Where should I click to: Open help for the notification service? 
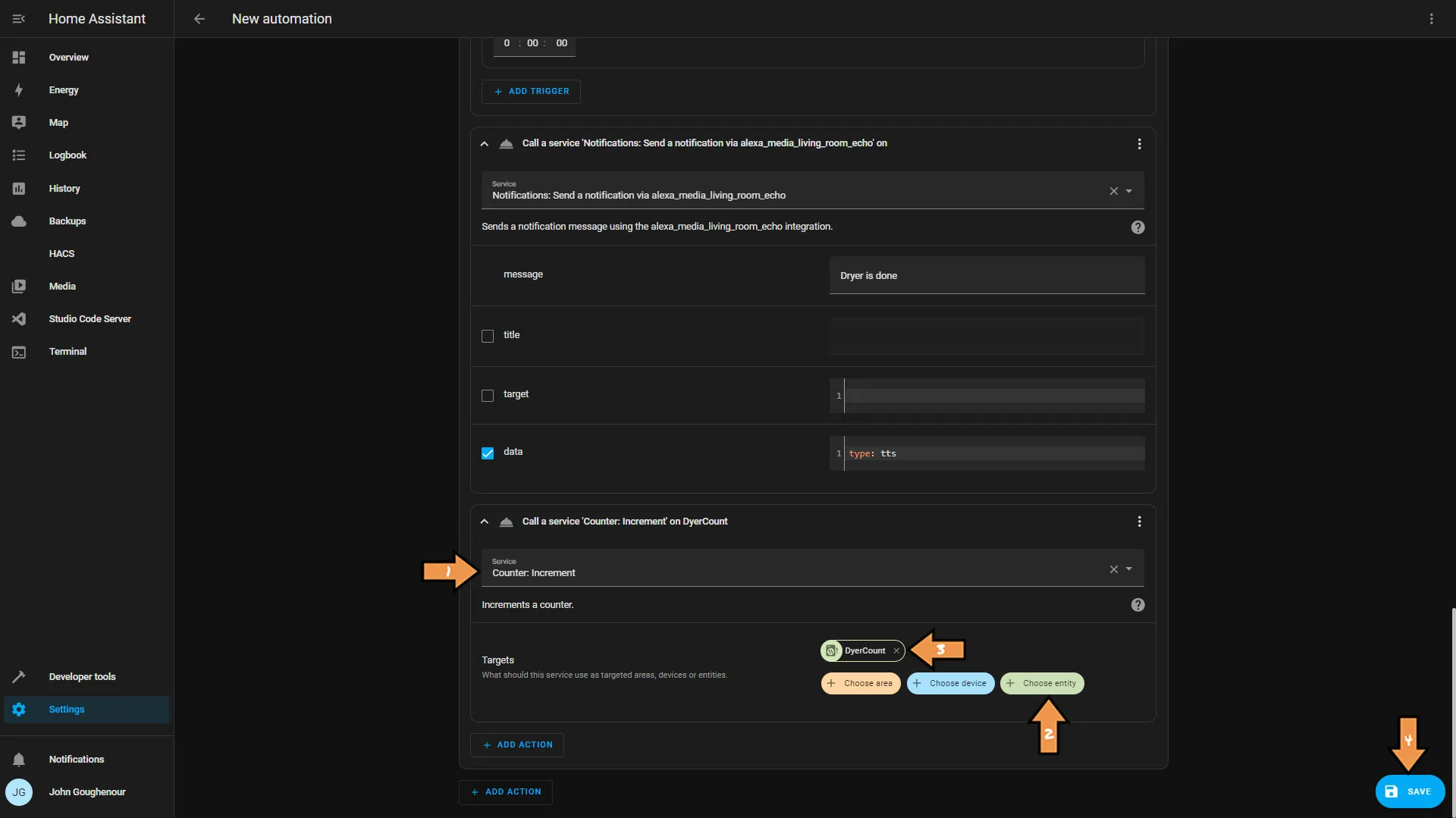click(1137, 227)
